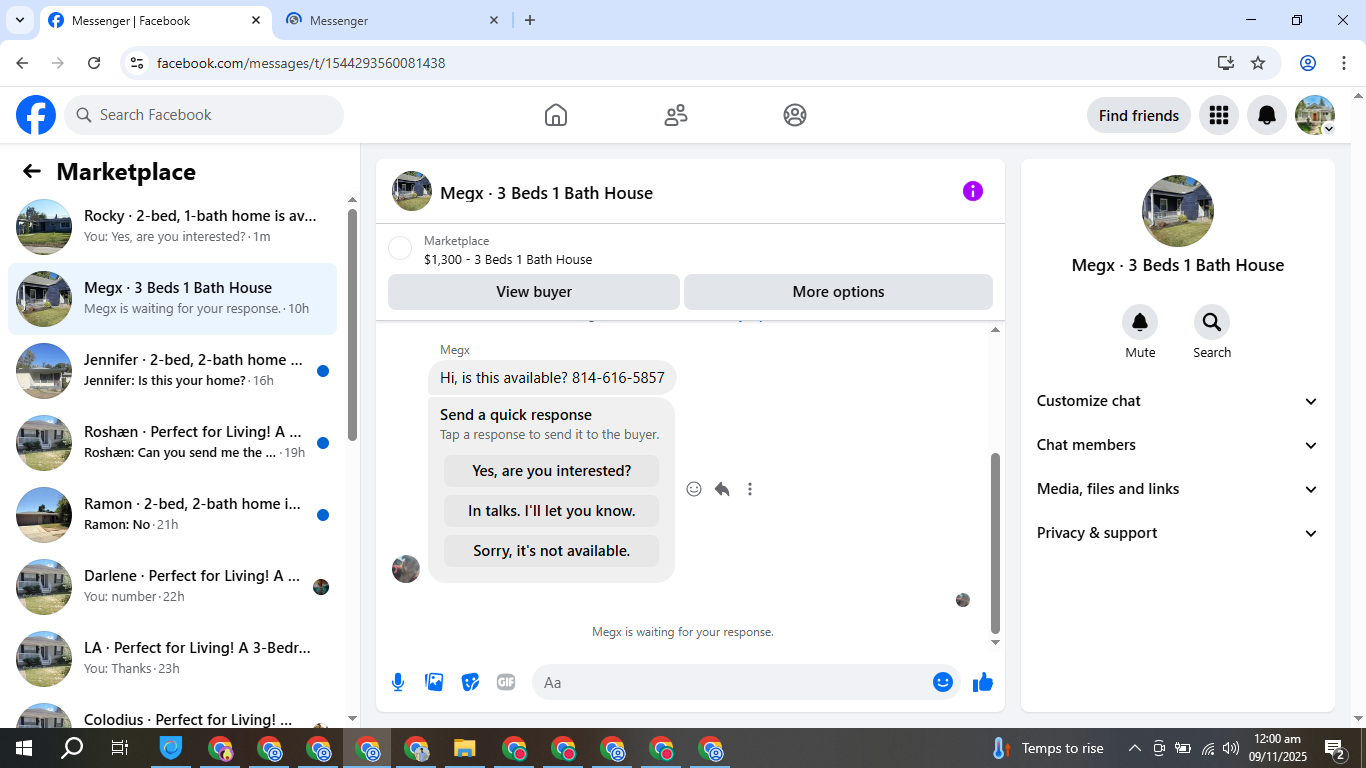Open Task View on taskbar
Screen dimensions: 1366x768
pyautogui.click(x=119, y=748)
